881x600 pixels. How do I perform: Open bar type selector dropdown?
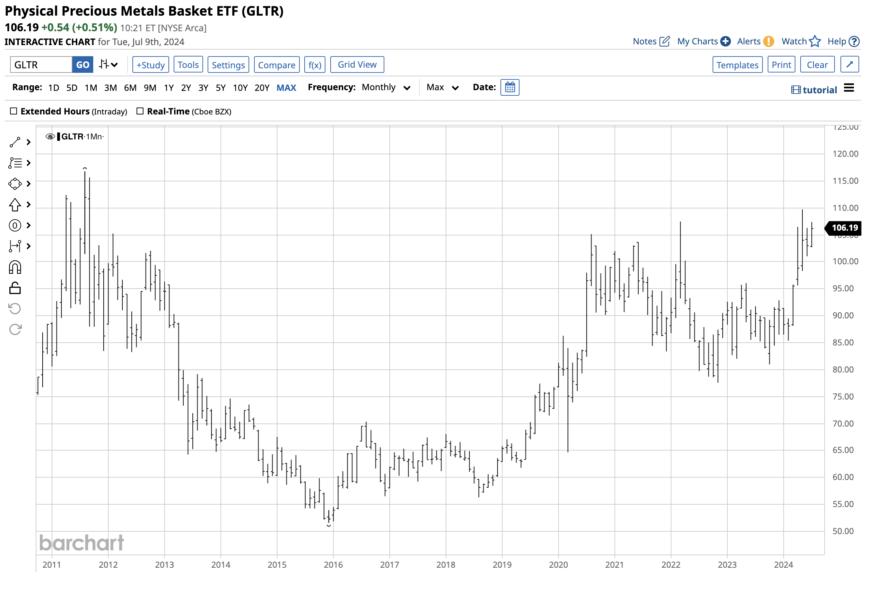(108, 65)
